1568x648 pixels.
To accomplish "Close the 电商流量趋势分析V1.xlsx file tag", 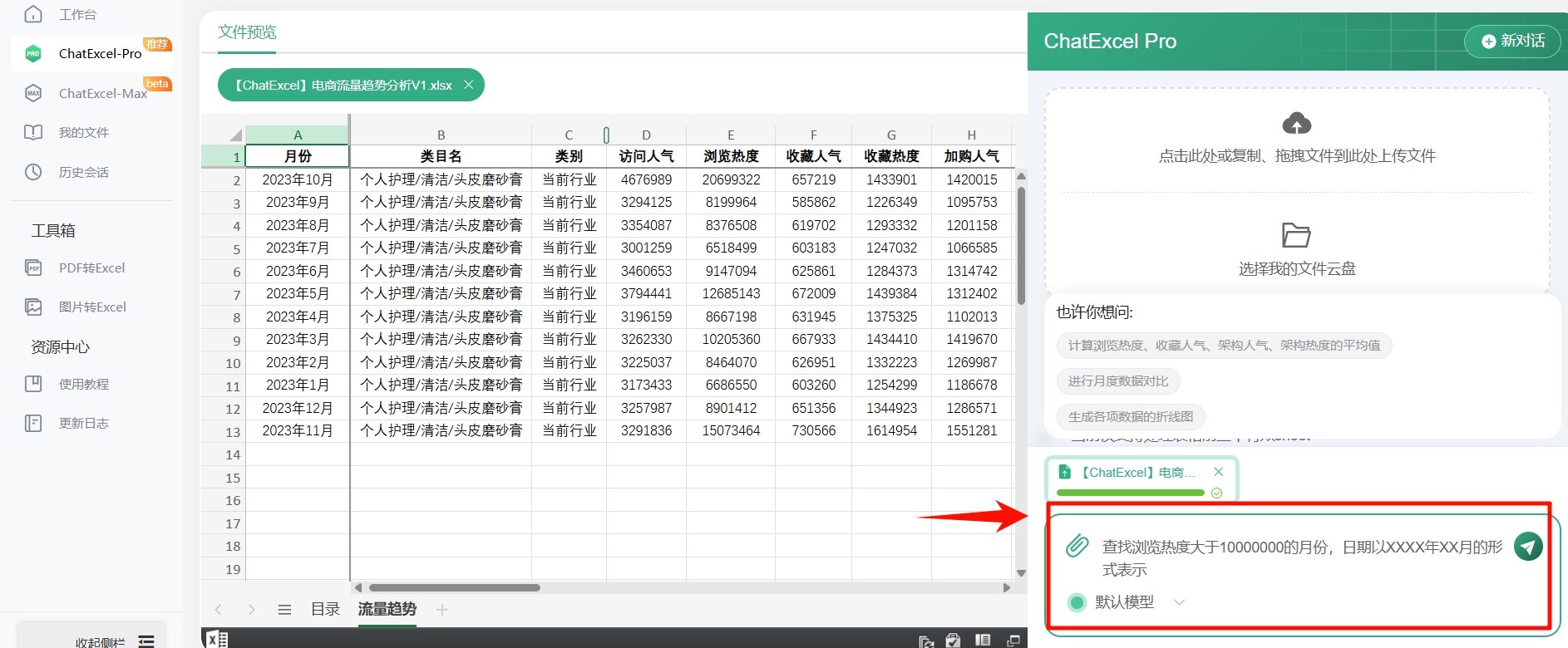I will 468,85.
